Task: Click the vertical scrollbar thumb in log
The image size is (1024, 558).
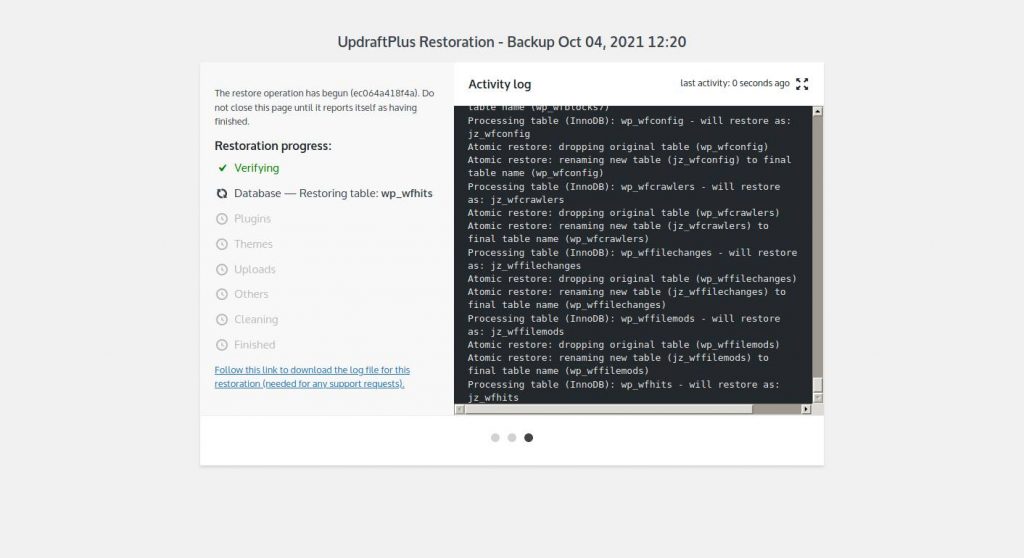Action: [x=818, y=385]
